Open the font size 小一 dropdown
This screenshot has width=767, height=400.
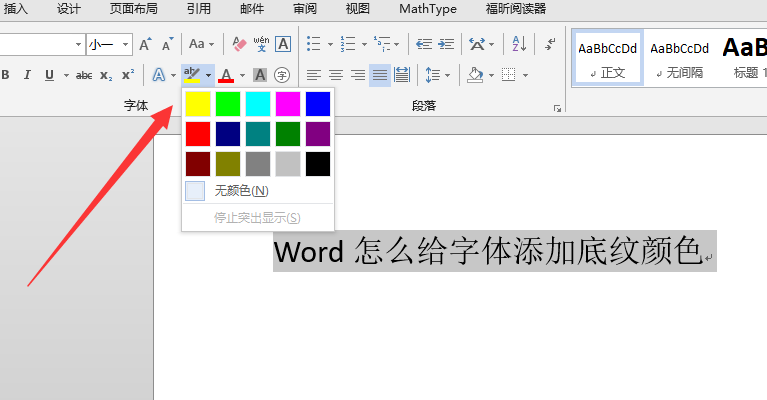126,44
